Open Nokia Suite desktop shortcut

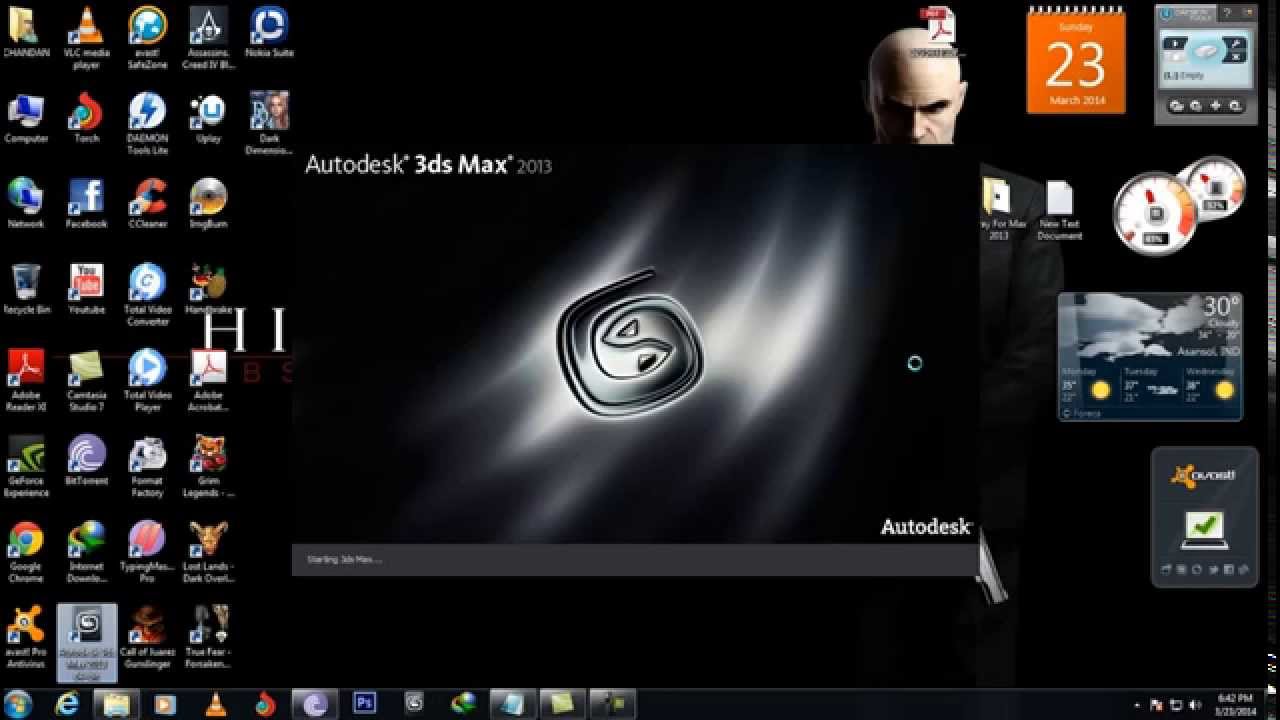click(x=269, y=32)
